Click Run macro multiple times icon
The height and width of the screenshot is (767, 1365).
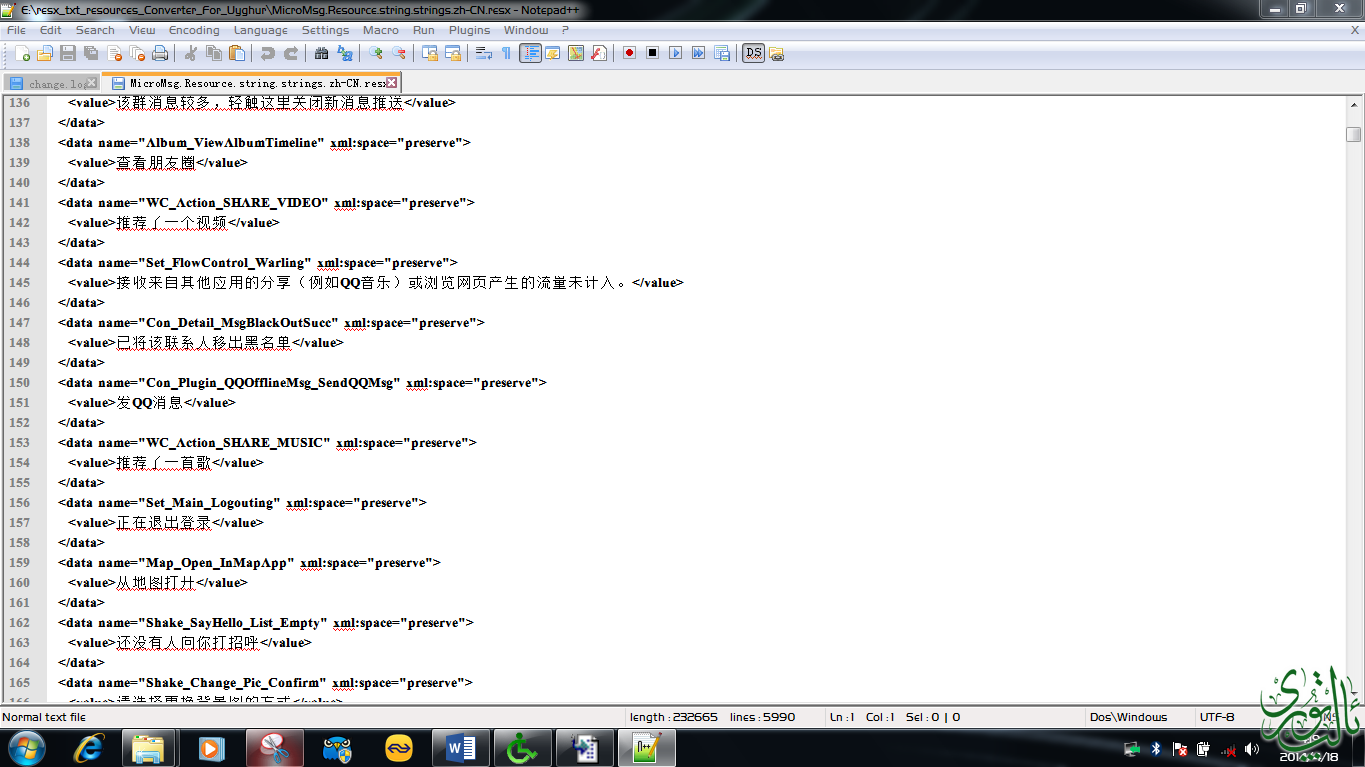point(698,53)
